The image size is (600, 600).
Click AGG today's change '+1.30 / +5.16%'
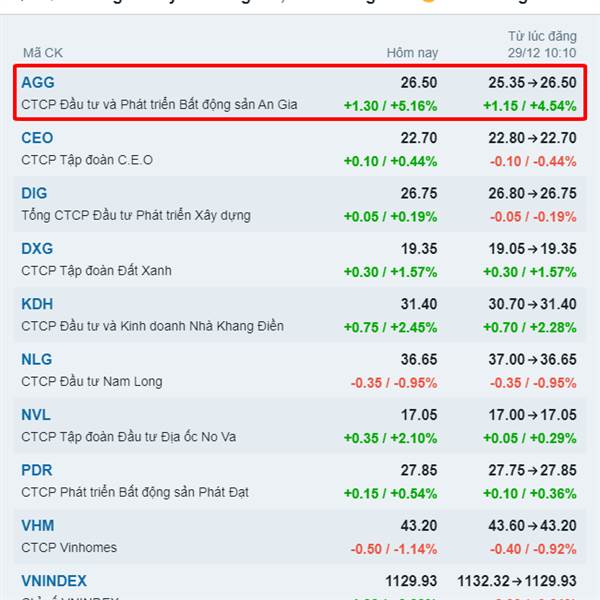click(x=390, y=106)
